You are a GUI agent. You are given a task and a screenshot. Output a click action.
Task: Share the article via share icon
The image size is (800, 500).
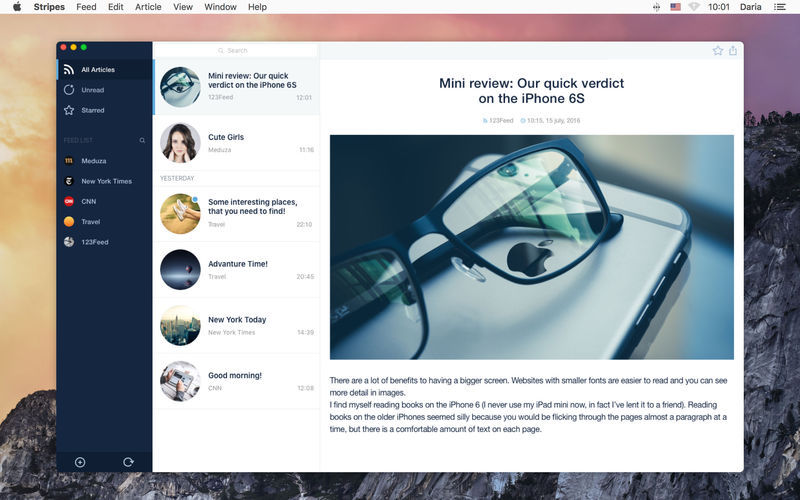point(733,51)
